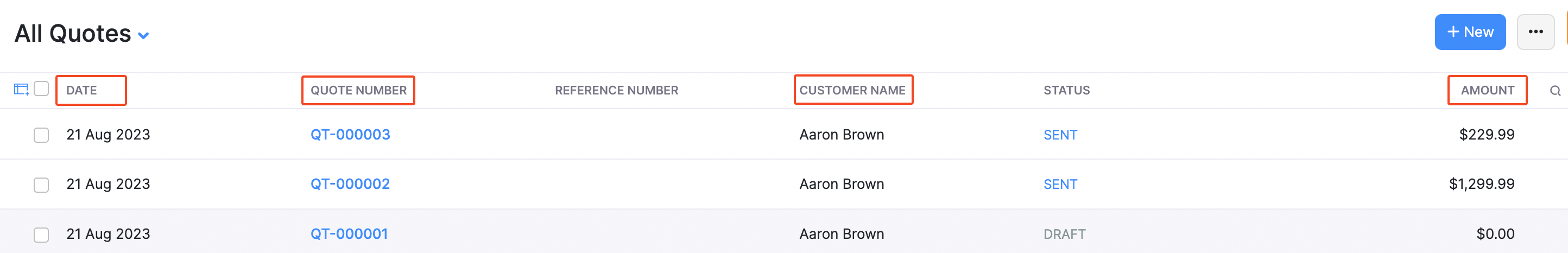Screen dimensions: 1568x253
Task: Click the Reference Number column header
Action: point(616,91)
